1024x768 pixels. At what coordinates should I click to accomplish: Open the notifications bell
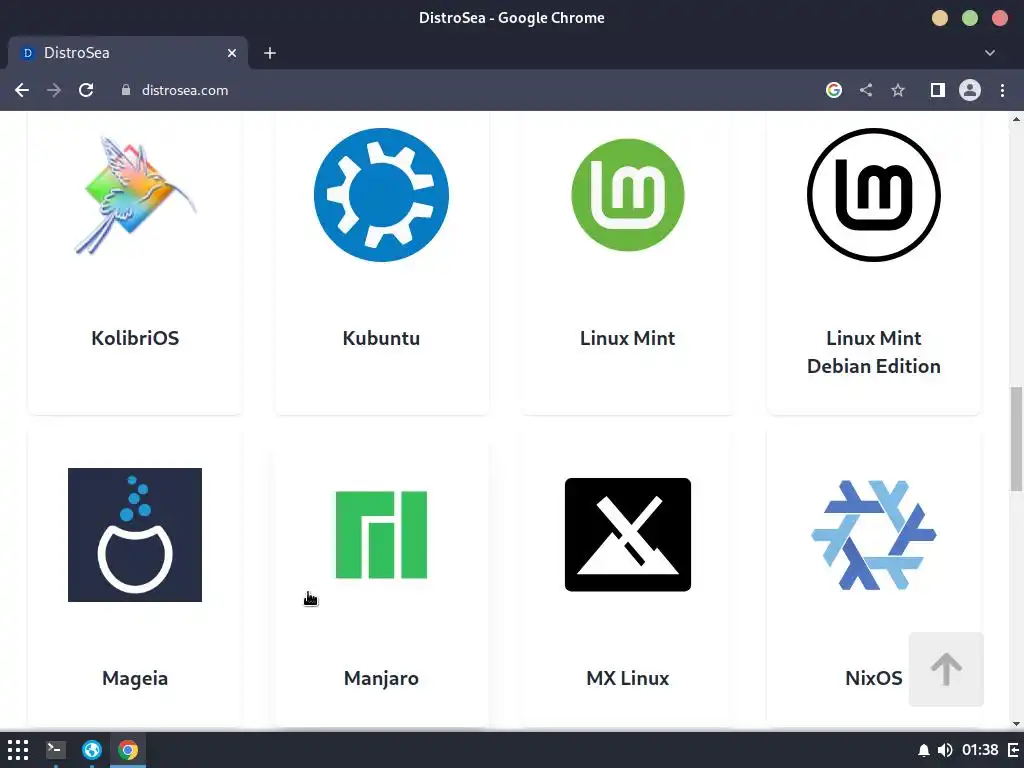[923, 750]
